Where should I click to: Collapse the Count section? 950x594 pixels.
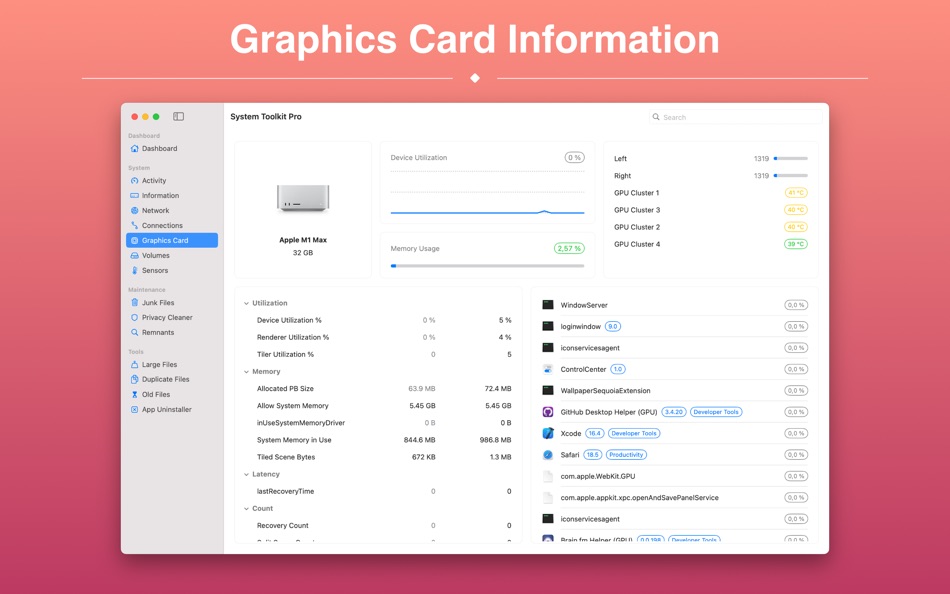pyautogui.click(x=246, y=509)
